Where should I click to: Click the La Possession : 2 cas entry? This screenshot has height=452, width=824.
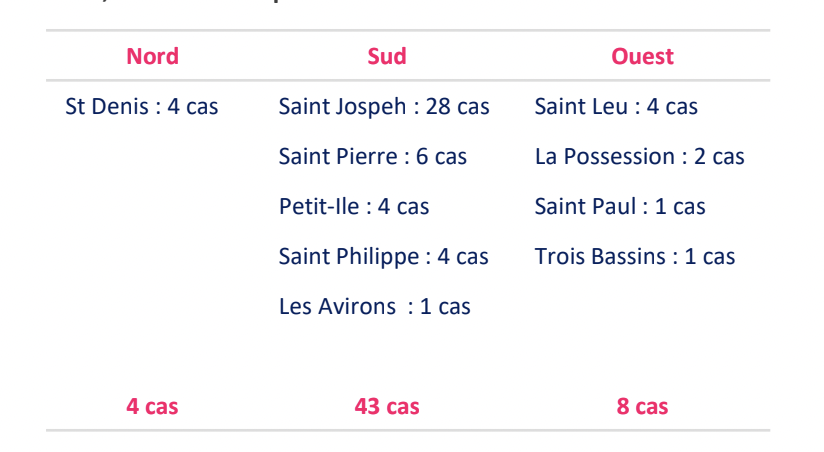pos(640,156)
